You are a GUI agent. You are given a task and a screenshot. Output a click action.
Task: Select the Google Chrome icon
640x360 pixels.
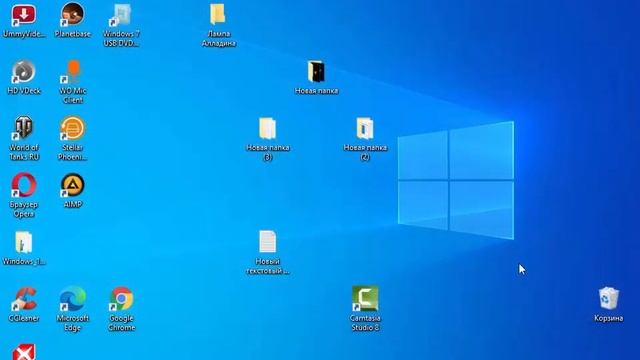[122, 299]
